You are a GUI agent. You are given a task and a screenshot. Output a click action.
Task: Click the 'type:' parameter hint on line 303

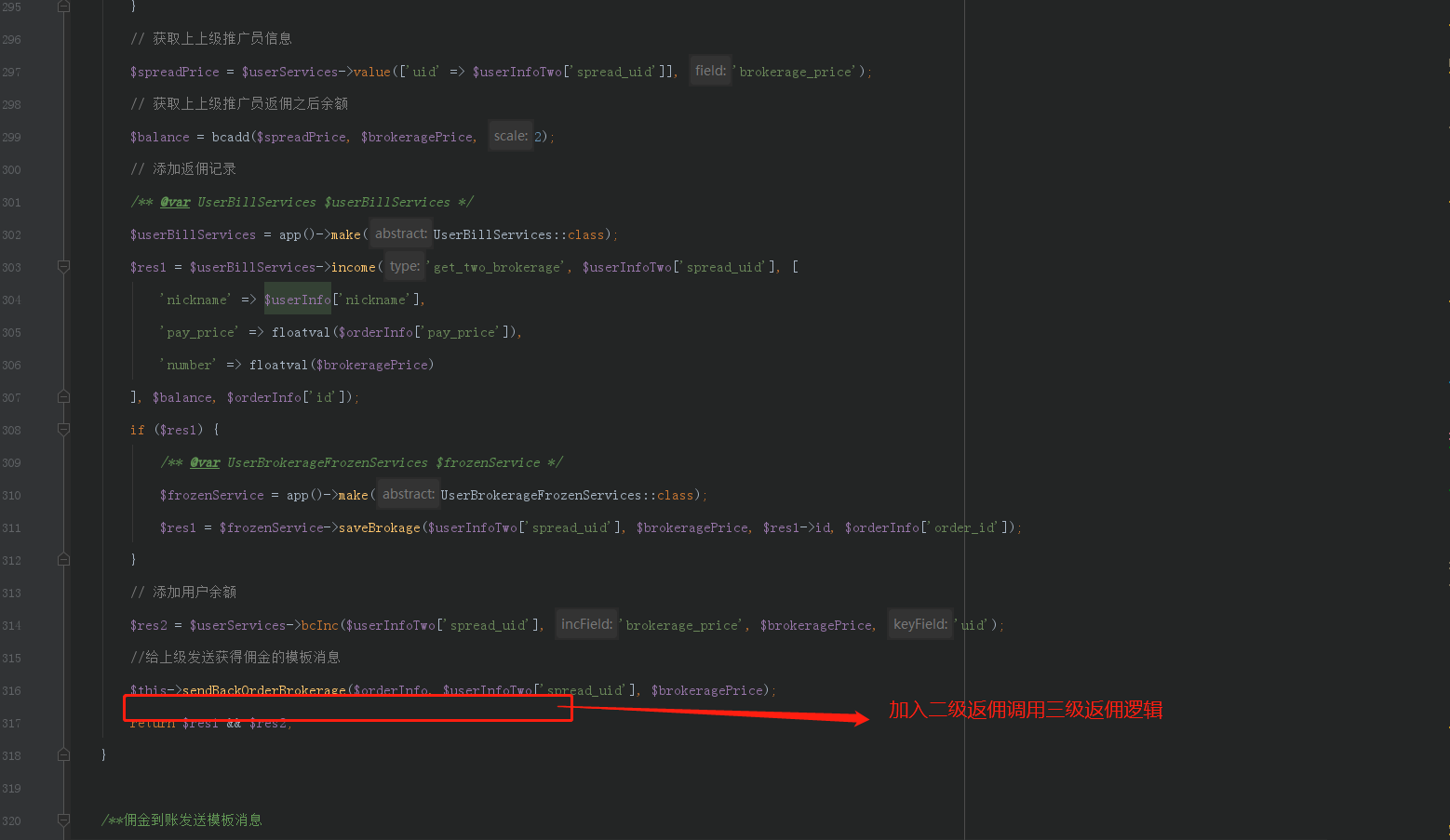[405, 266]
